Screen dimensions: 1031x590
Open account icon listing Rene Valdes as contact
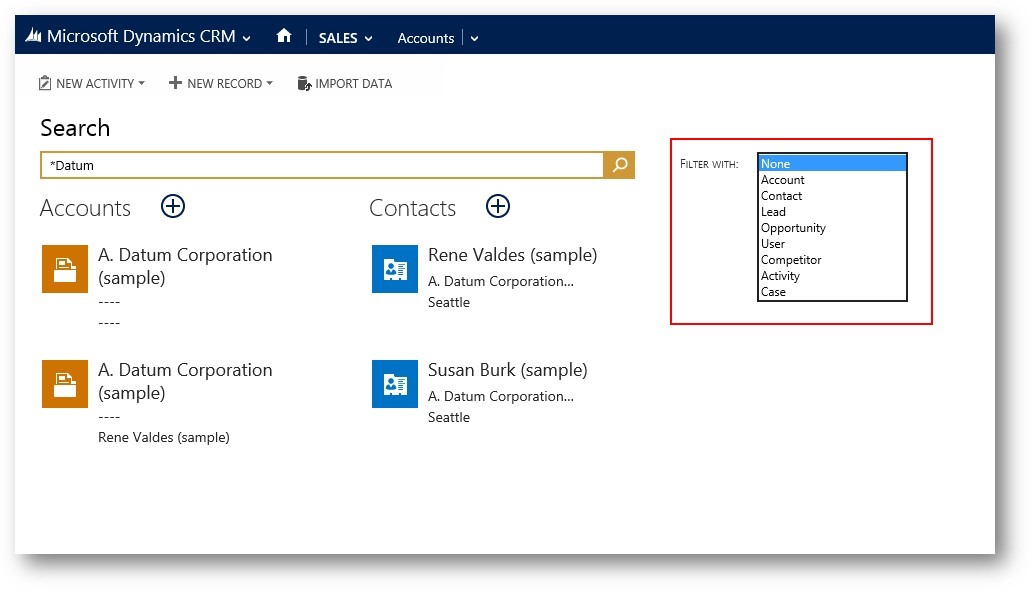[65, 383]
